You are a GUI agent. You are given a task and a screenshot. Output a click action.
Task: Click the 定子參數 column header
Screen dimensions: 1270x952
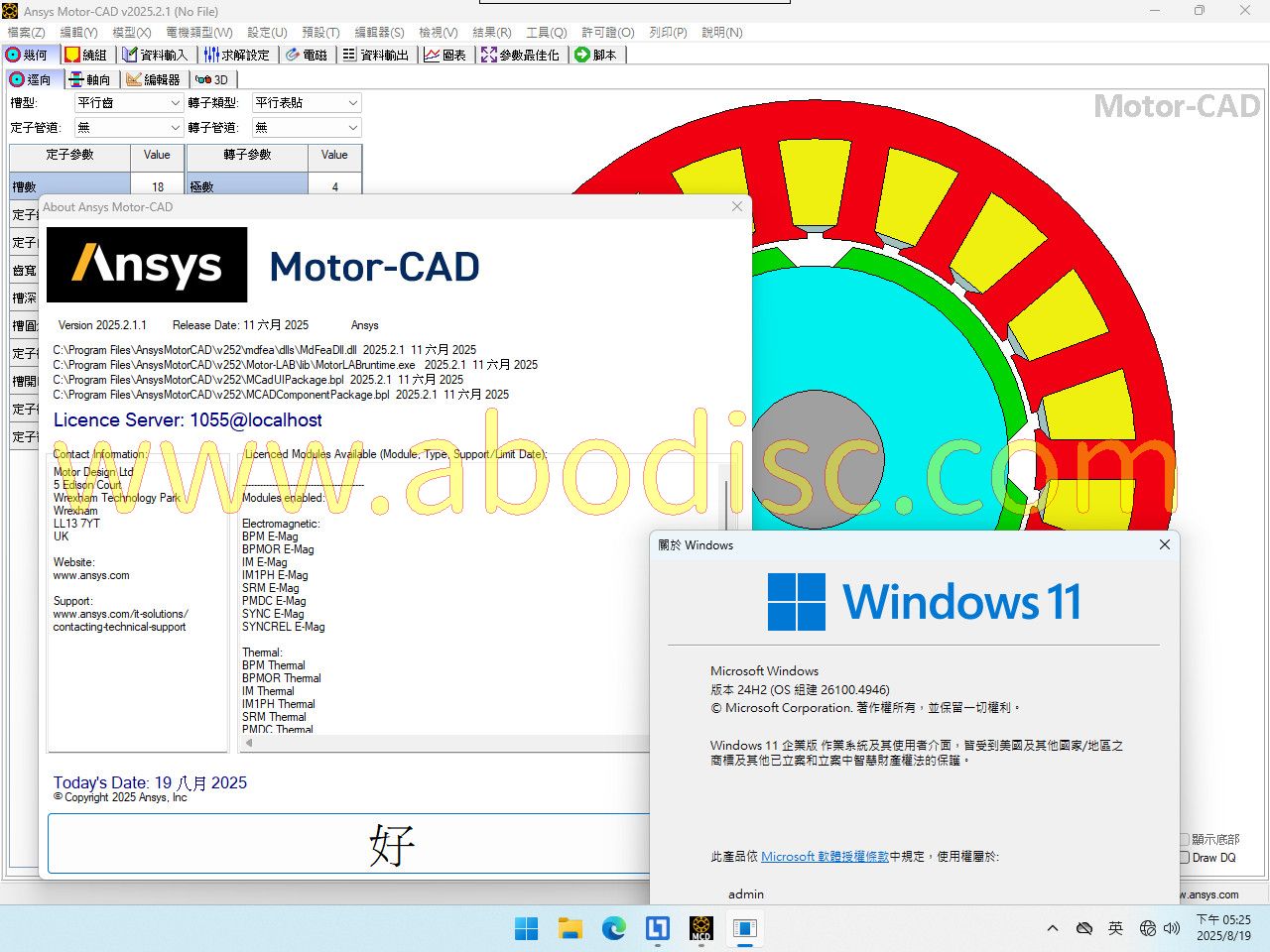pos(69,156)
